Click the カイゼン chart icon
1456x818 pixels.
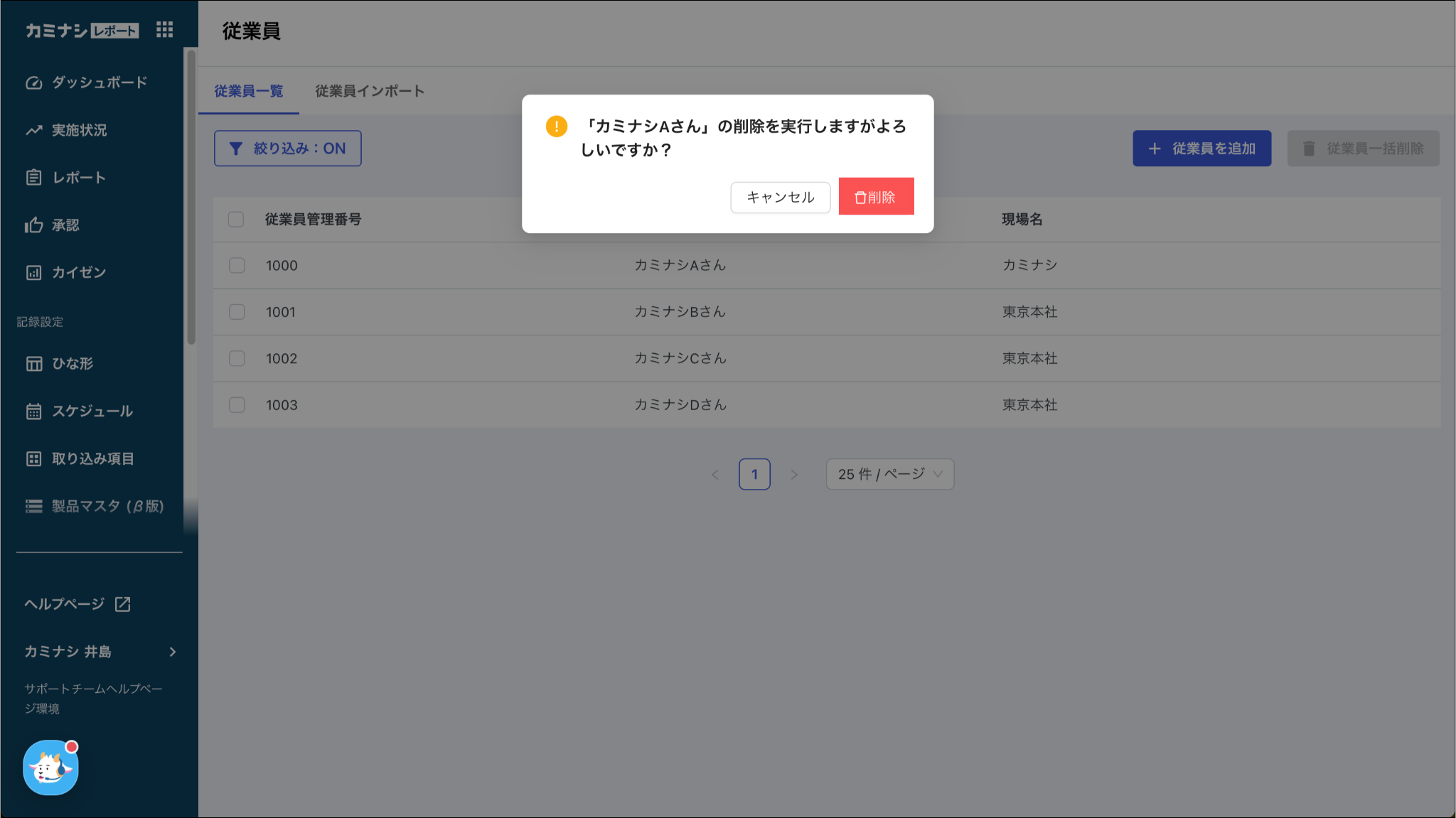[33, 273]
